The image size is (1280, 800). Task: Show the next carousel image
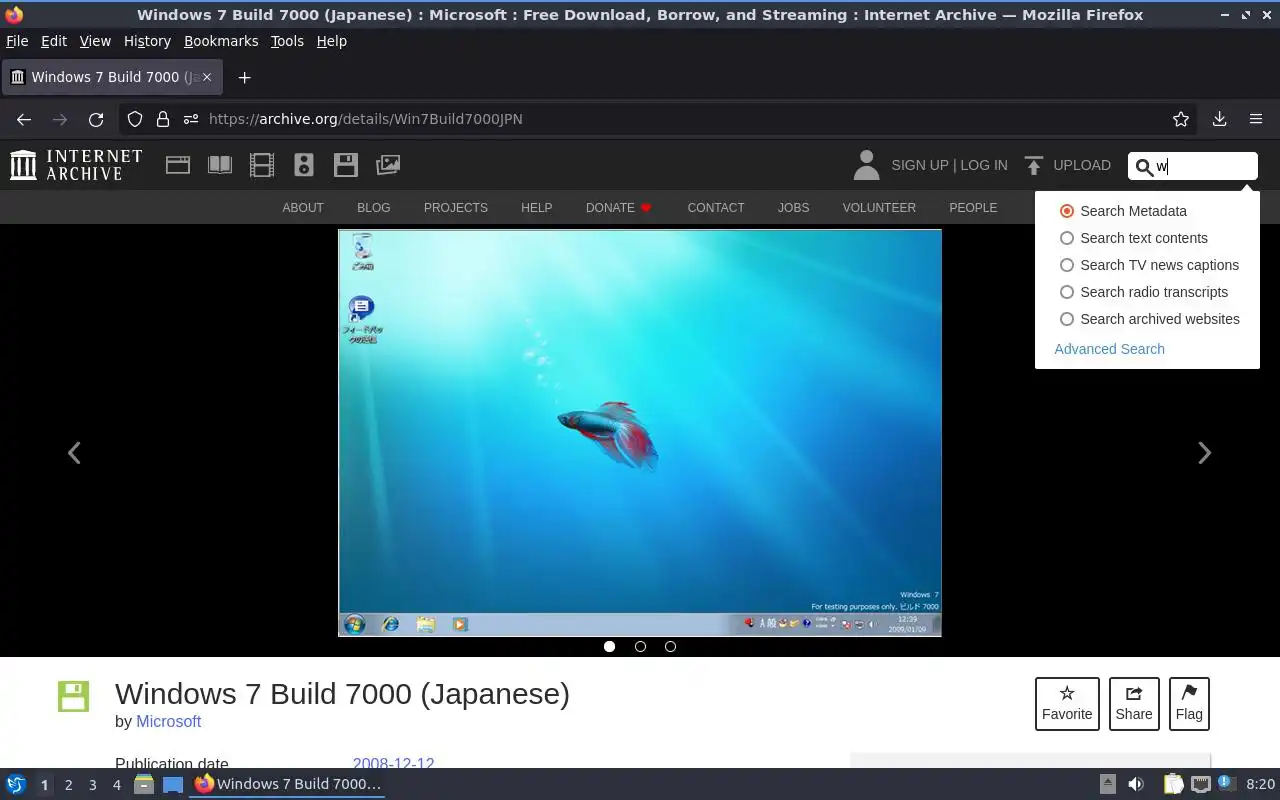[x=1204, y=453]
